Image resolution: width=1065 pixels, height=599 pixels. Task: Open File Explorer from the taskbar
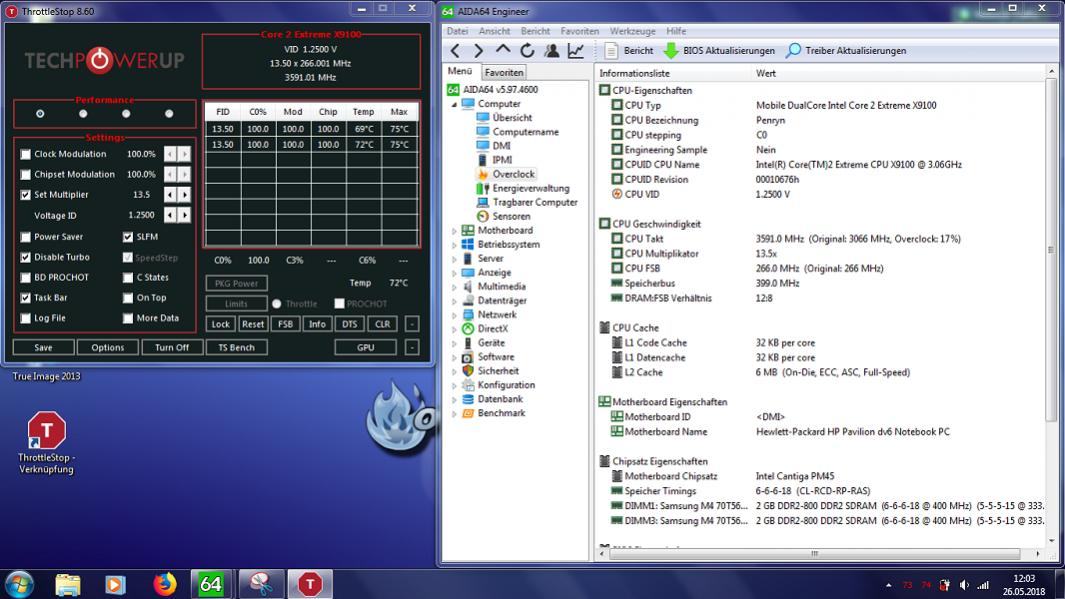68,584
